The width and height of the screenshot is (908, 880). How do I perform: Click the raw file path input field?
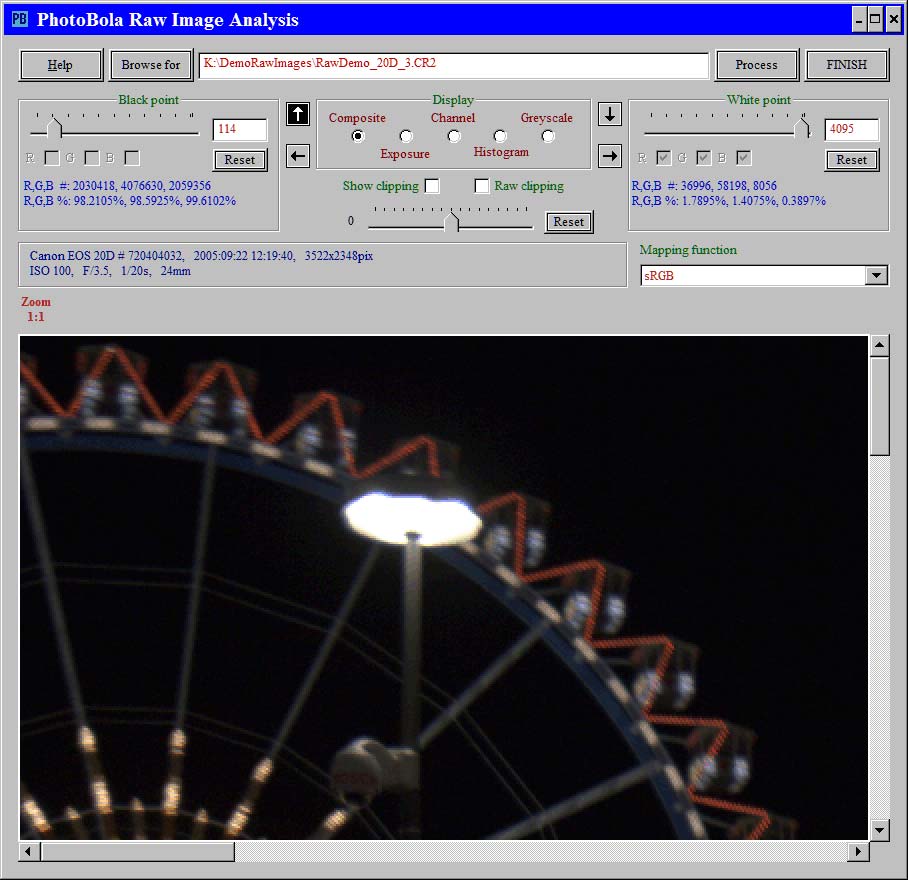click(453, 65)
